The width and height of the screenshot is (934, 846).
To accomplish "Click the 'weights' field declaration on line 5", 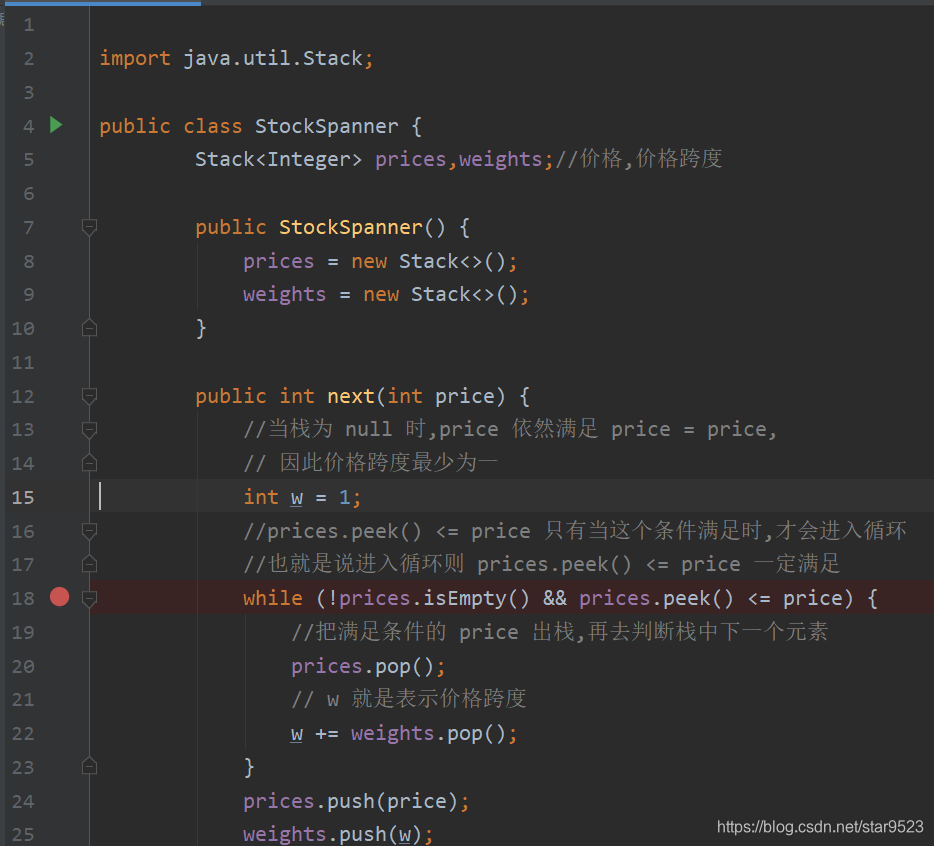I will coord(500,160).
